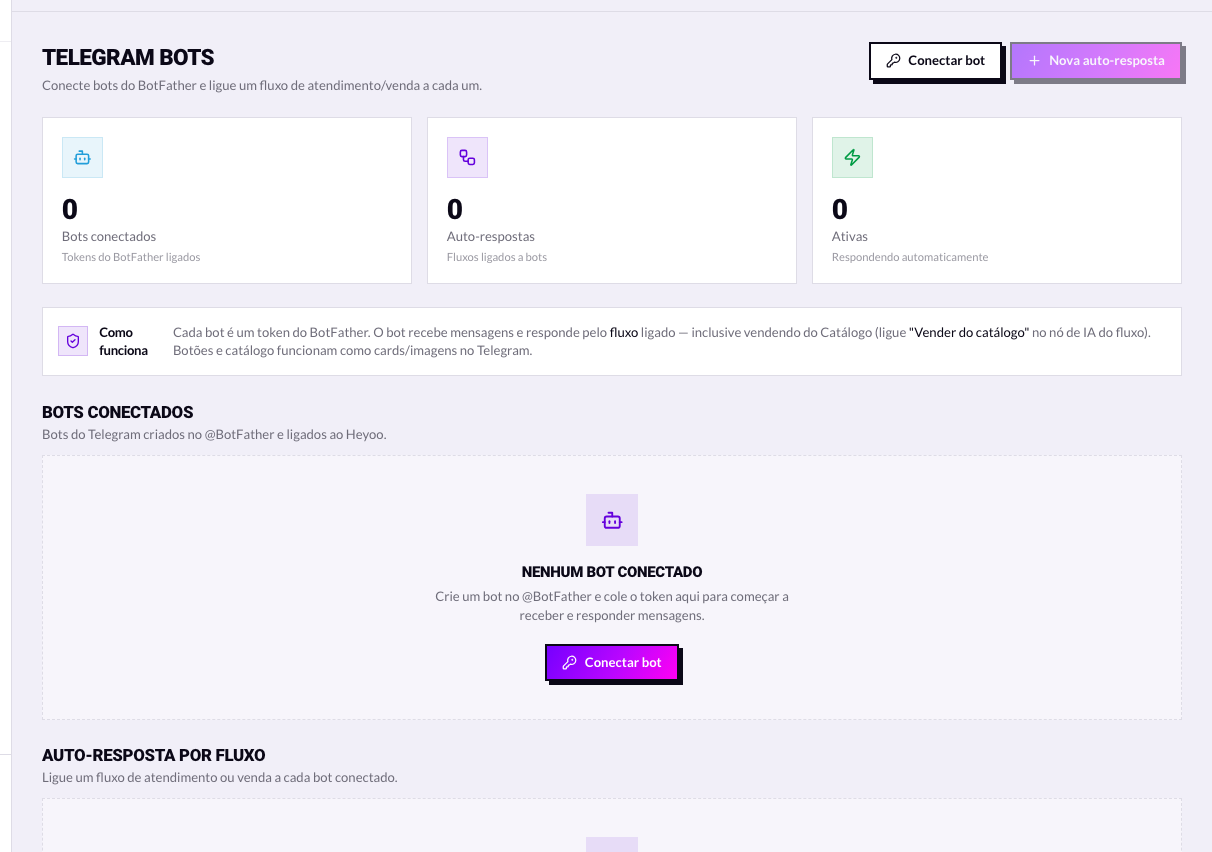Click the Conecte bots do BotFather subtitle
Screen dimensions: 1212x852
[262, 85]
